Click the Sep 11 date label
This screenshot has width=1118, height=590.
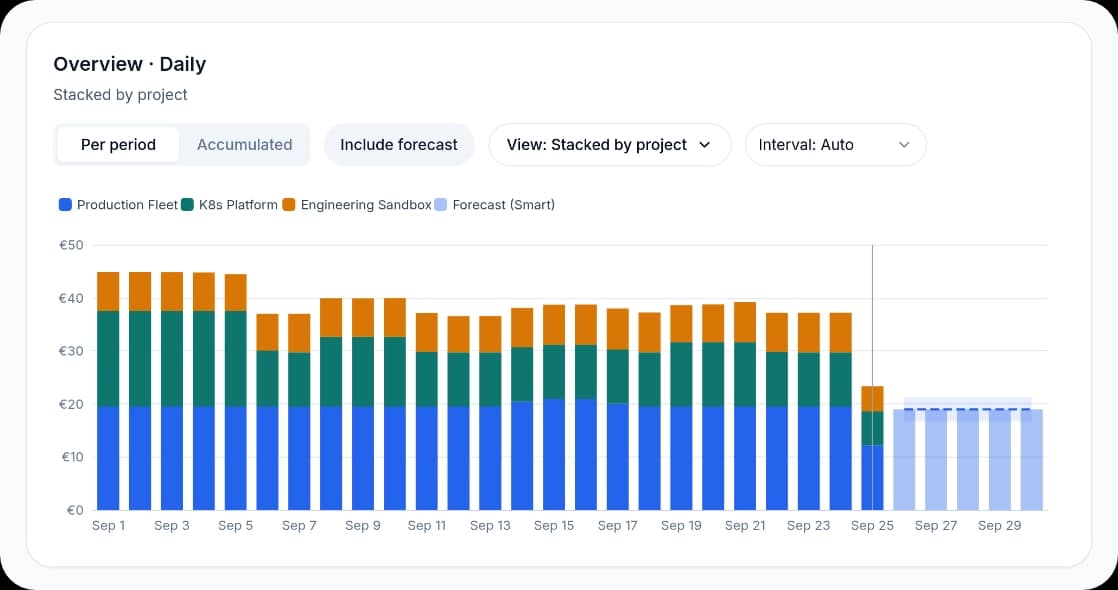click(426, 526)
